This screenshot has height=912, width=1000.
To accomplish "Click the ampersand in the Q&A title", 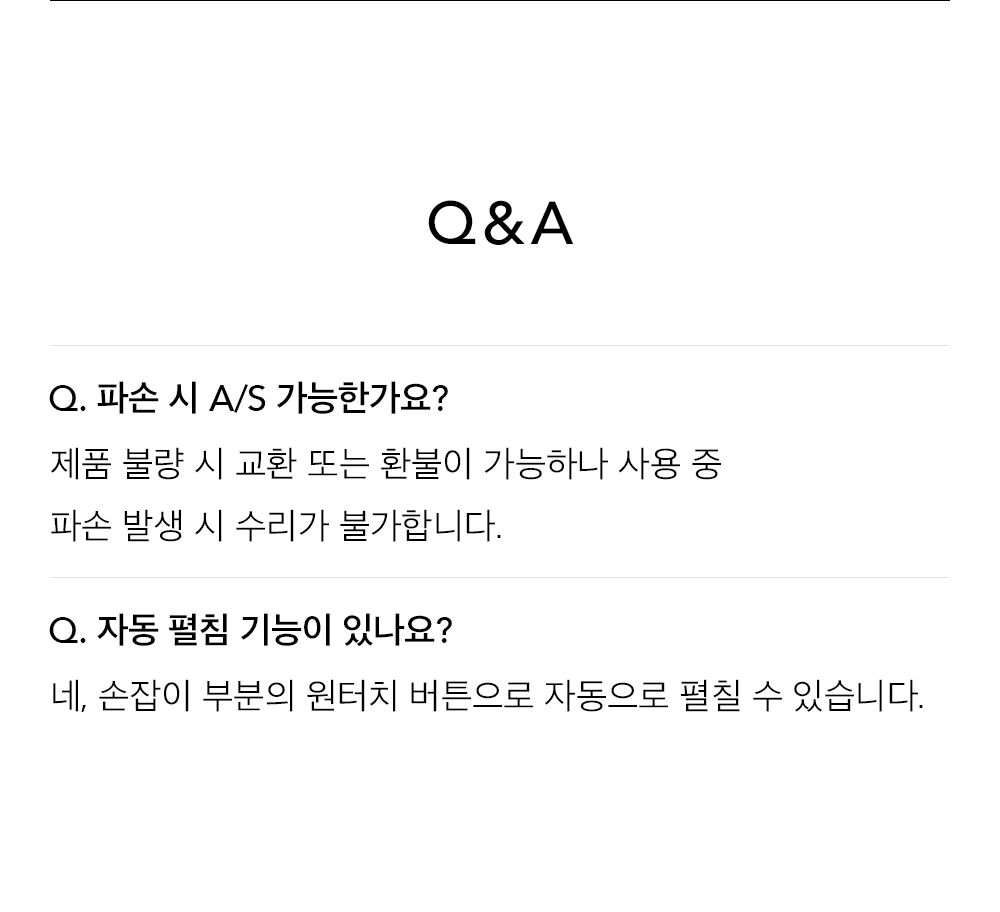I will pos(504,224).
